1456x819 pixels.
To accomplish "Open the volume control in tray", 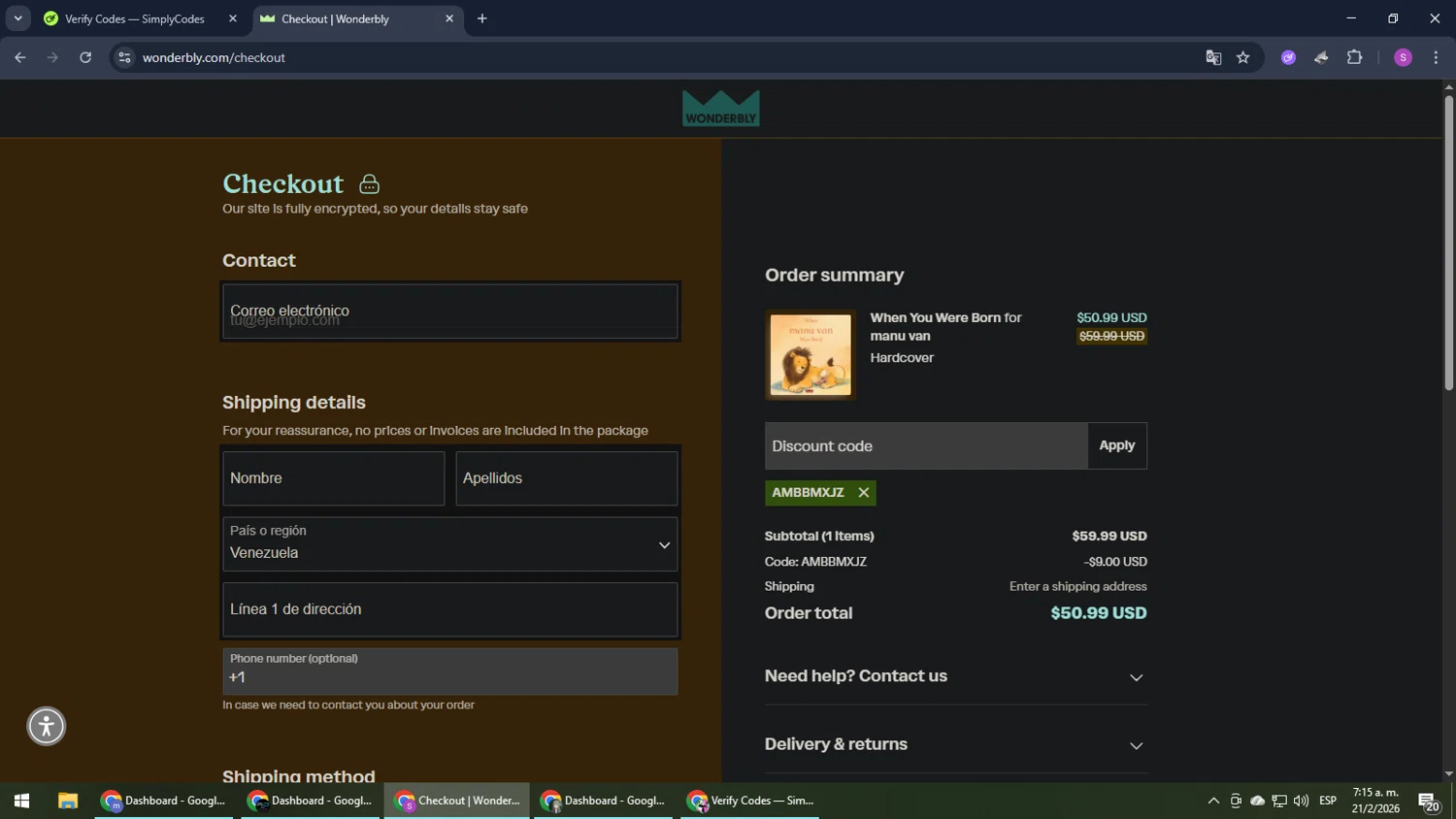I will click(1301, 801).
